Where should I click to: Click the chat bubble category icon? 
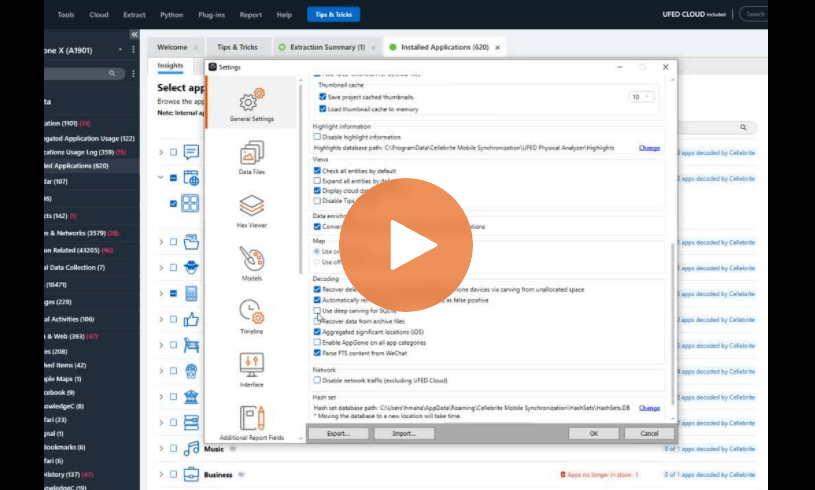[191, 152]
